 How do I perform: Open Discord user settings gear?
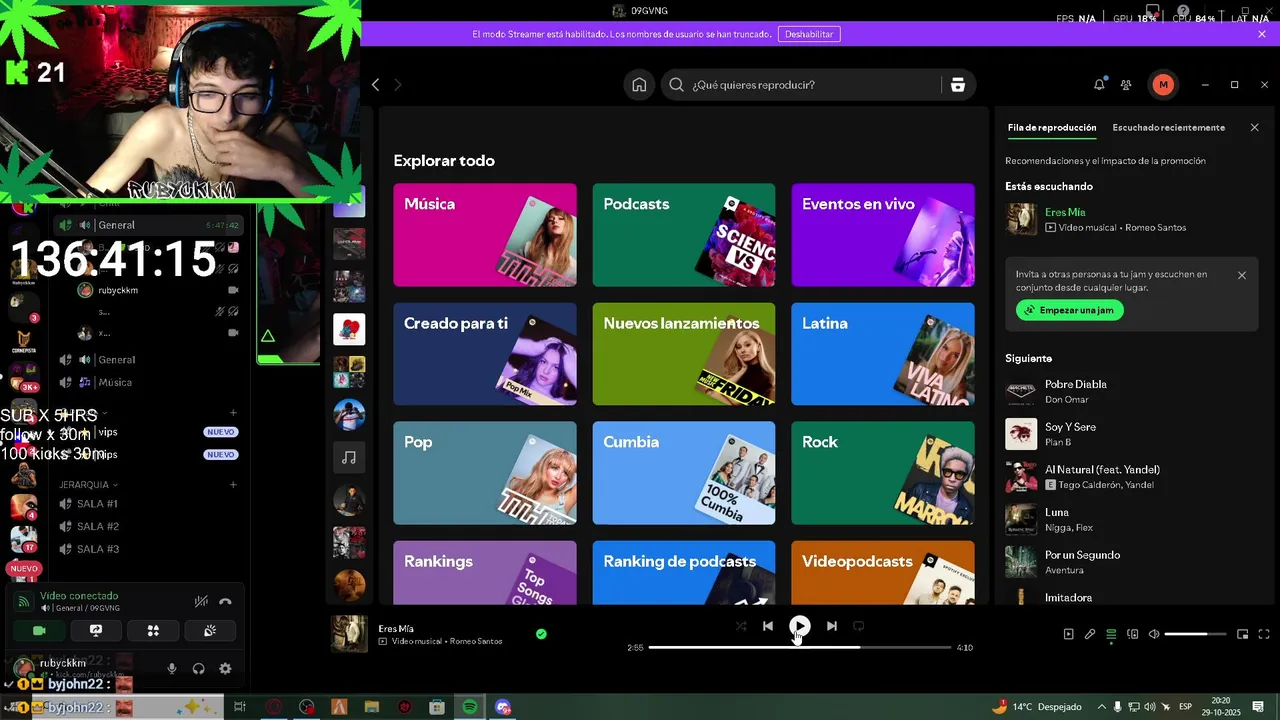tap(225, 669)
